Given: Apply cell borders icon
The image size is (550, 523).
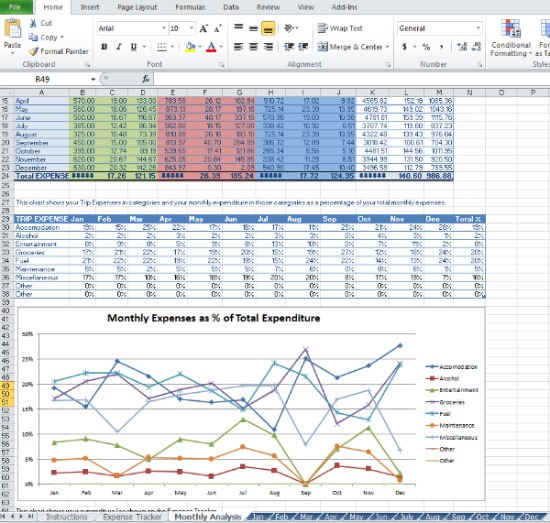Looking at the screenshot, I should click(161, 47).
